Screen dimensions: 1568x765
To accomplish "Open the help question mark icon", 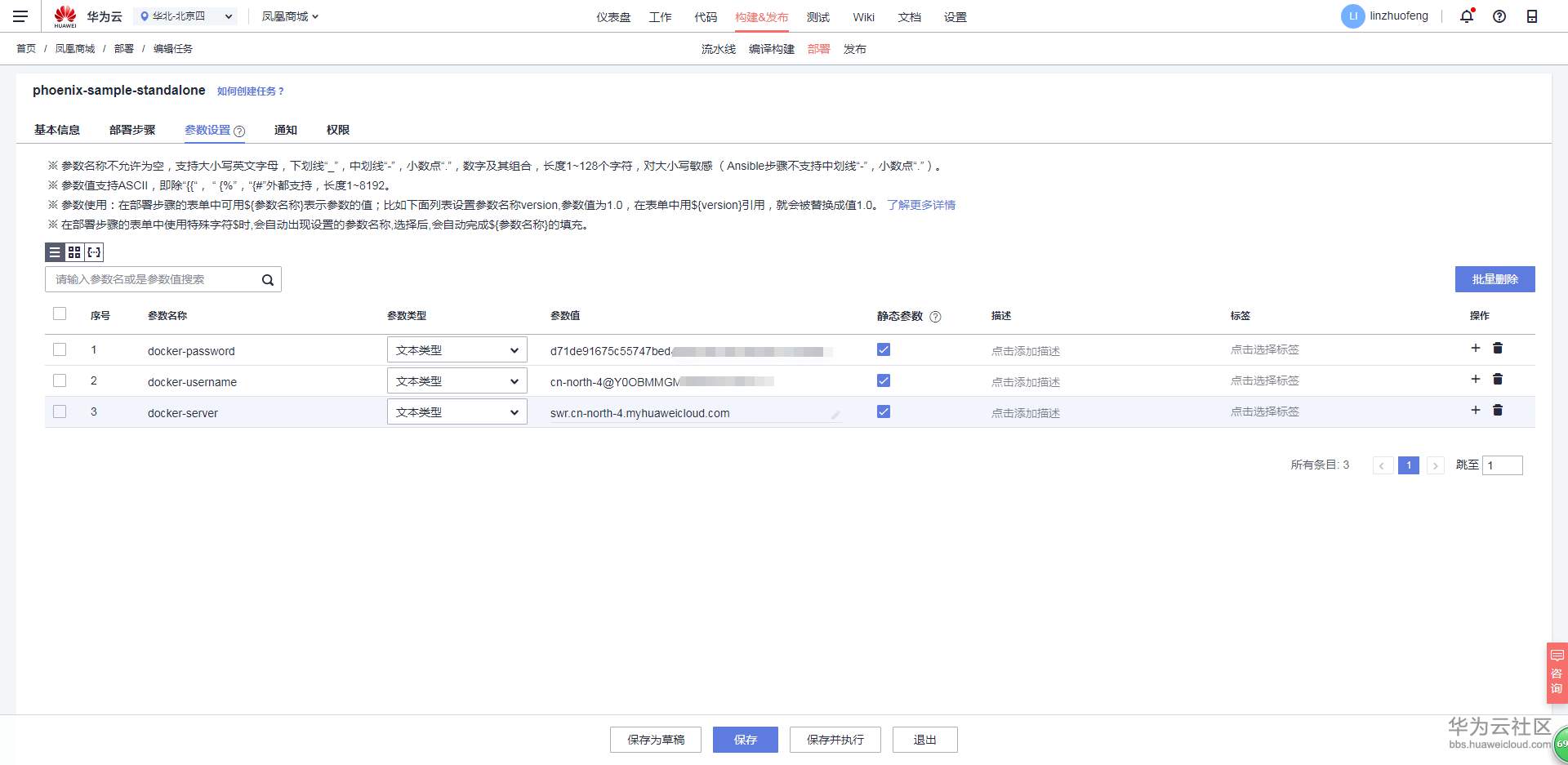I will pos(1499,16).
